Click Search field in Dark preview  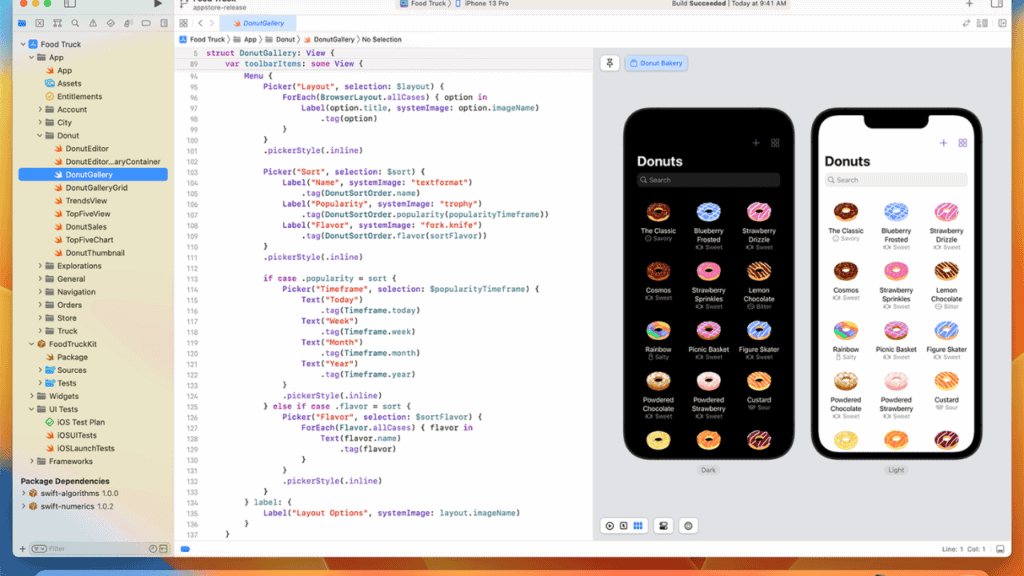click(709, 180)
